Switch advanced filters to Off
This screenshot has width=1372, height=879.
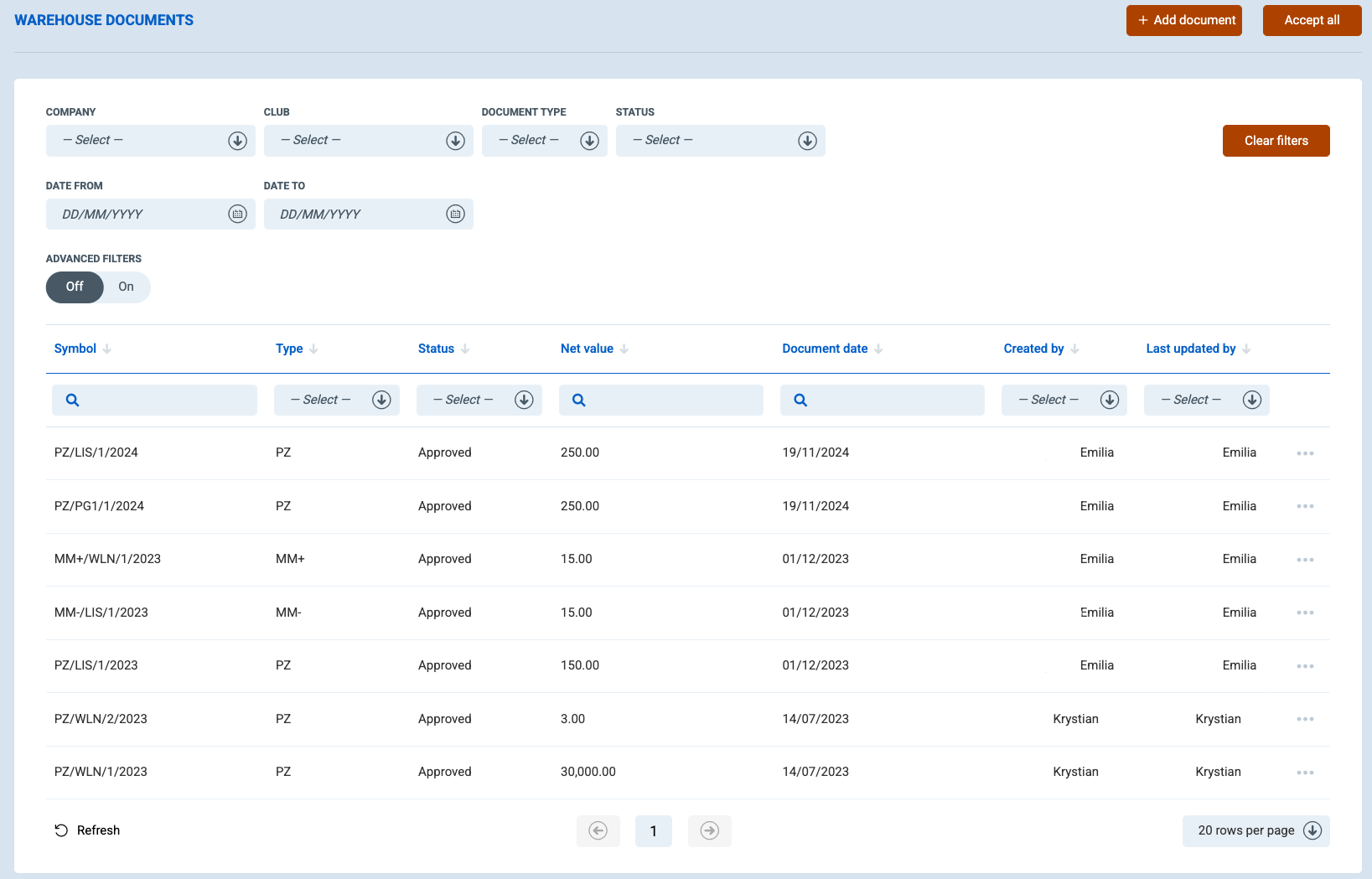coord(75,287)
